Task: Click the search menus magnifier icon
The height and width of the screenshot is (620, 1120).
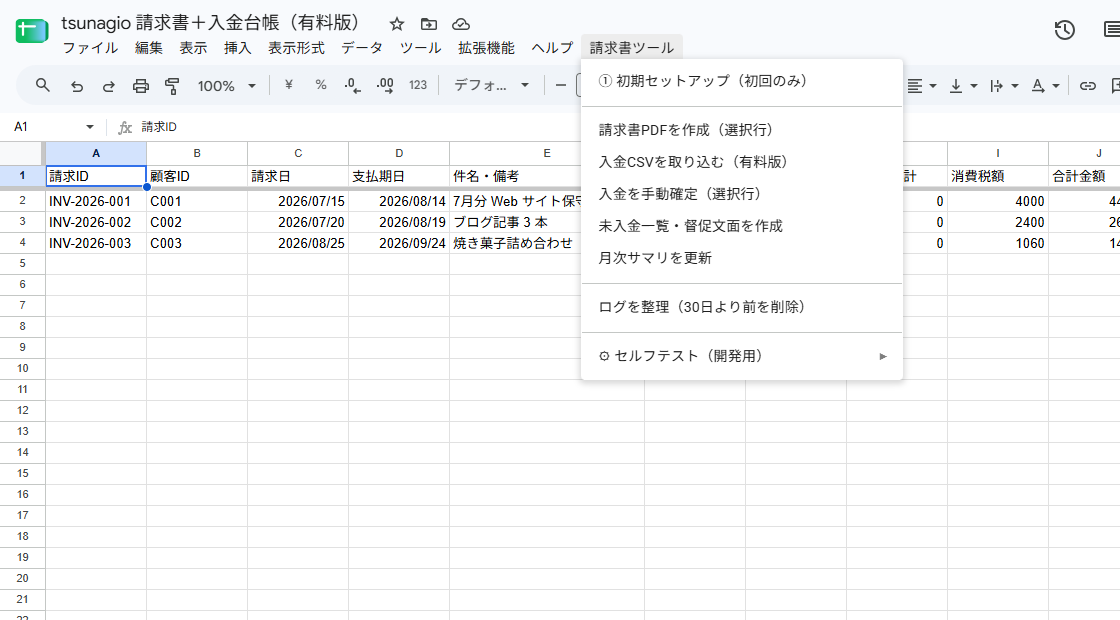Action: click(43, 86)
